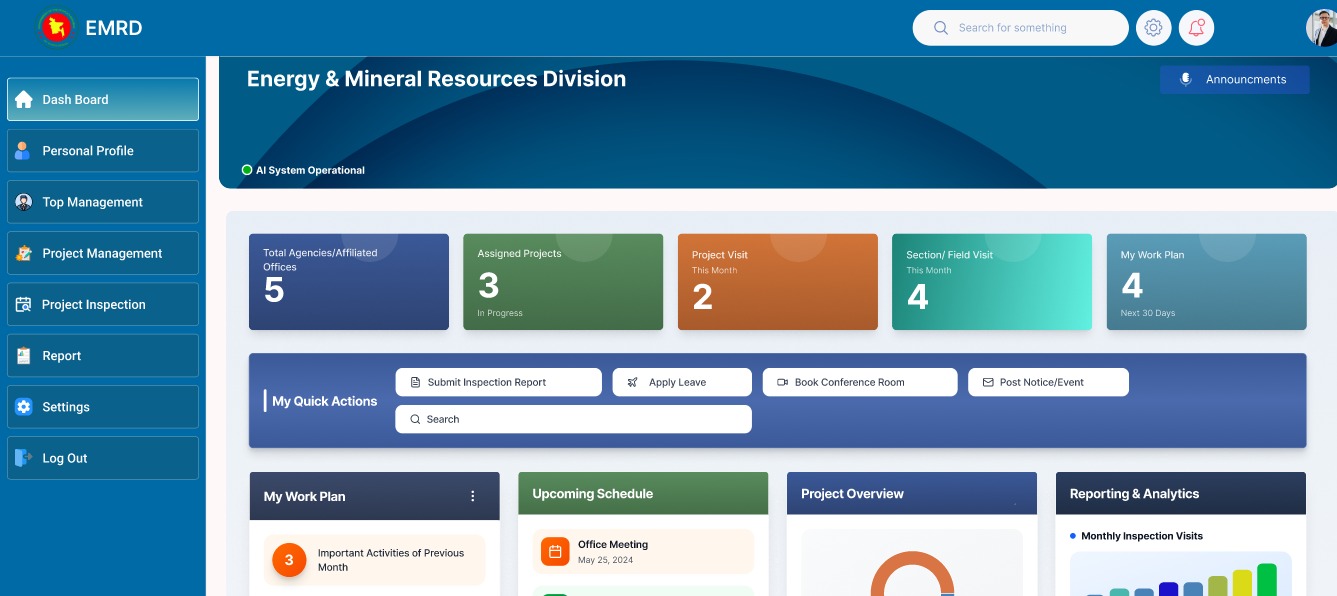Screen dimensions: 1337x596
Task: Go to Personal Profile menu item
Action: 103,150
